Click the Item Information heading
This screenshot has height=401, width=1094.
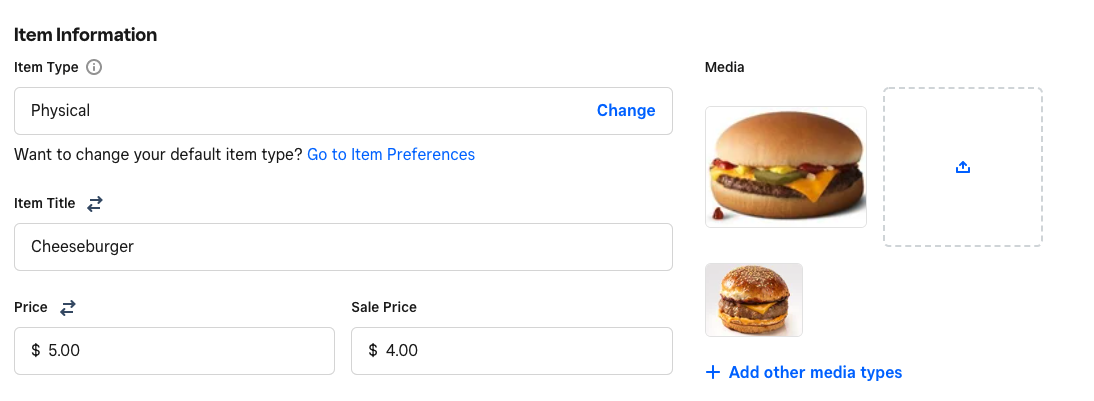(x=86, y=35)
